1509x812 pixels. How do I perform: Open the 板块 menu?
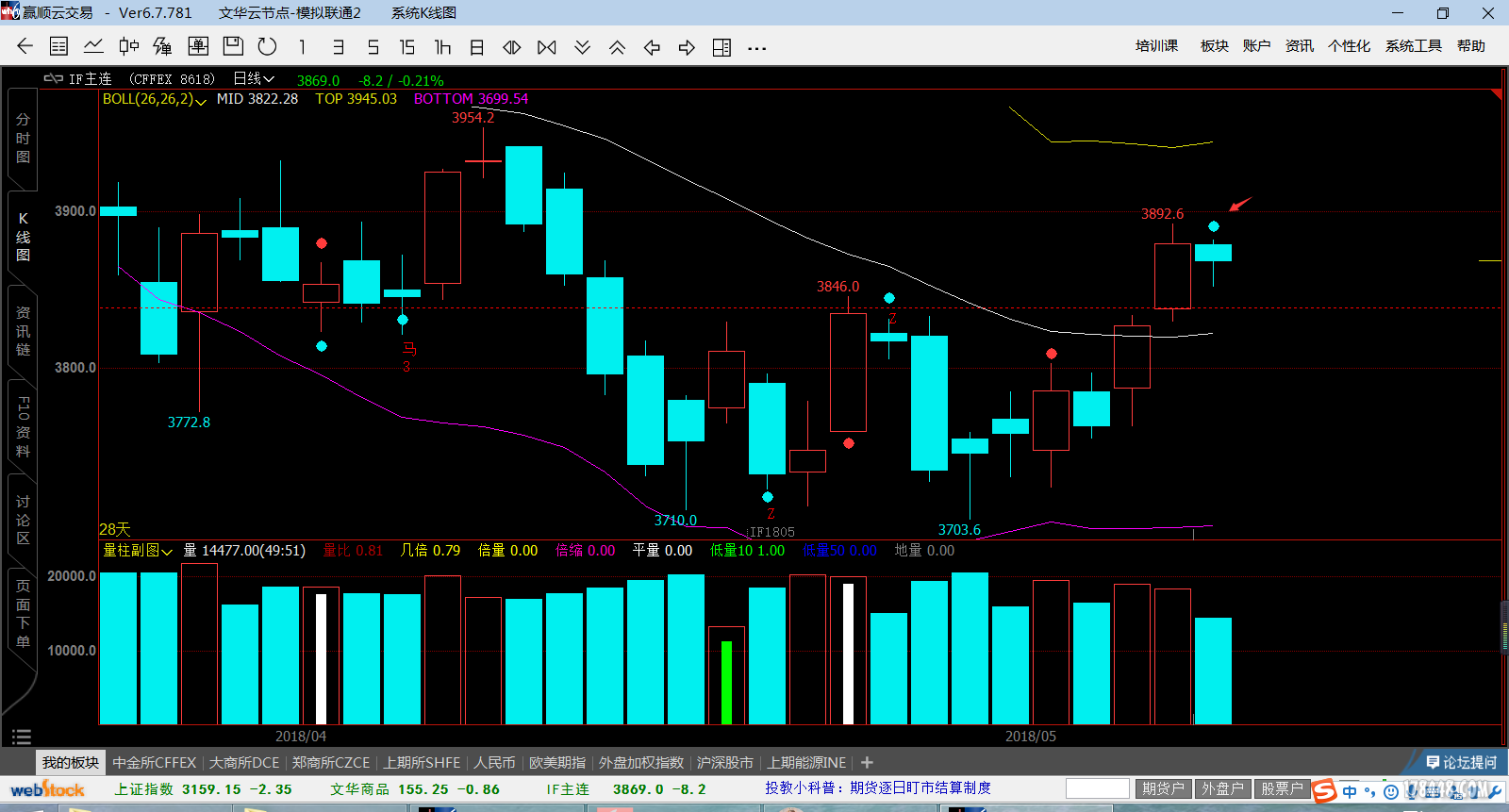[x=1215, y=46]
